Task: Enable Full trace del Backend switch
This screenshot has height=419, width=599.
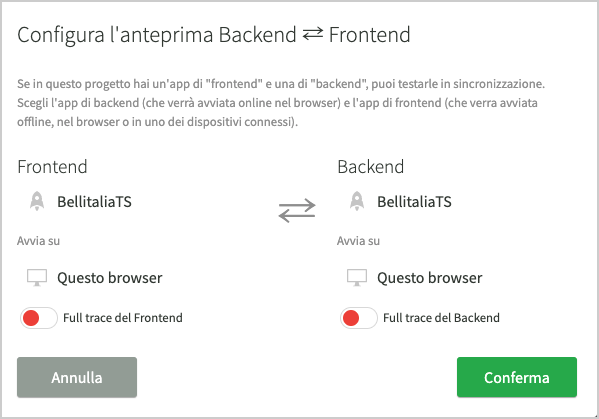Action: click(358, 318)
